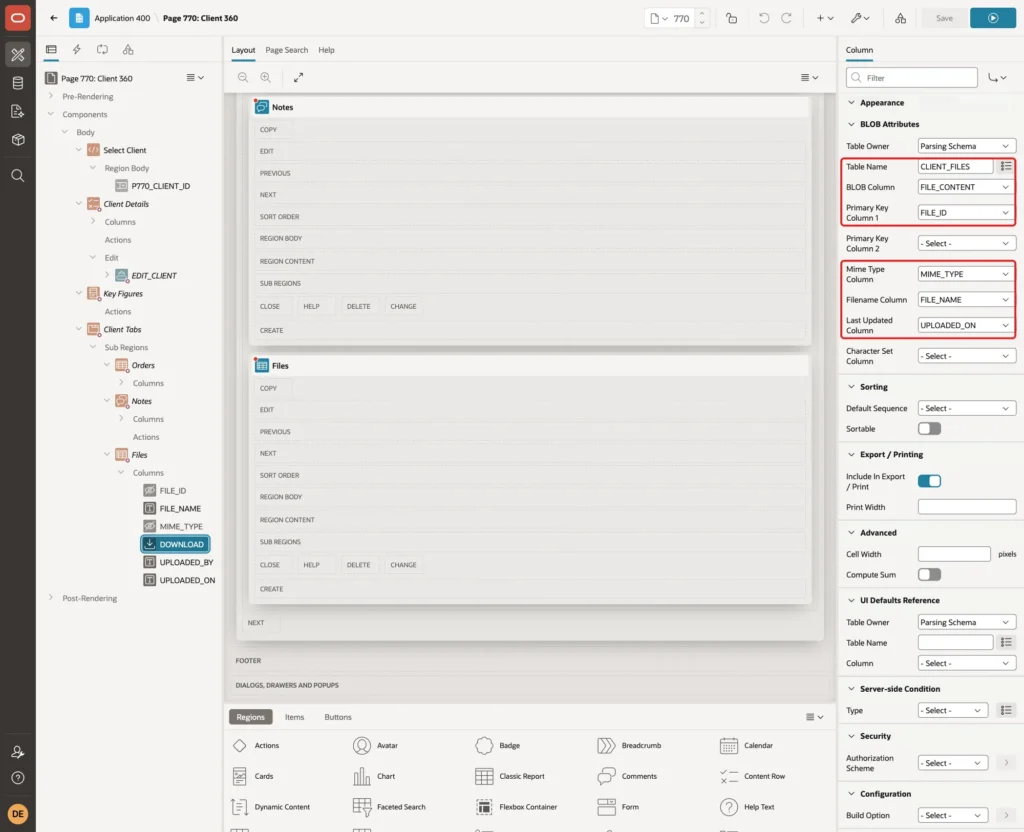
Task: Open Shared Components from the top toolbar
Action: tap(901, 18)
